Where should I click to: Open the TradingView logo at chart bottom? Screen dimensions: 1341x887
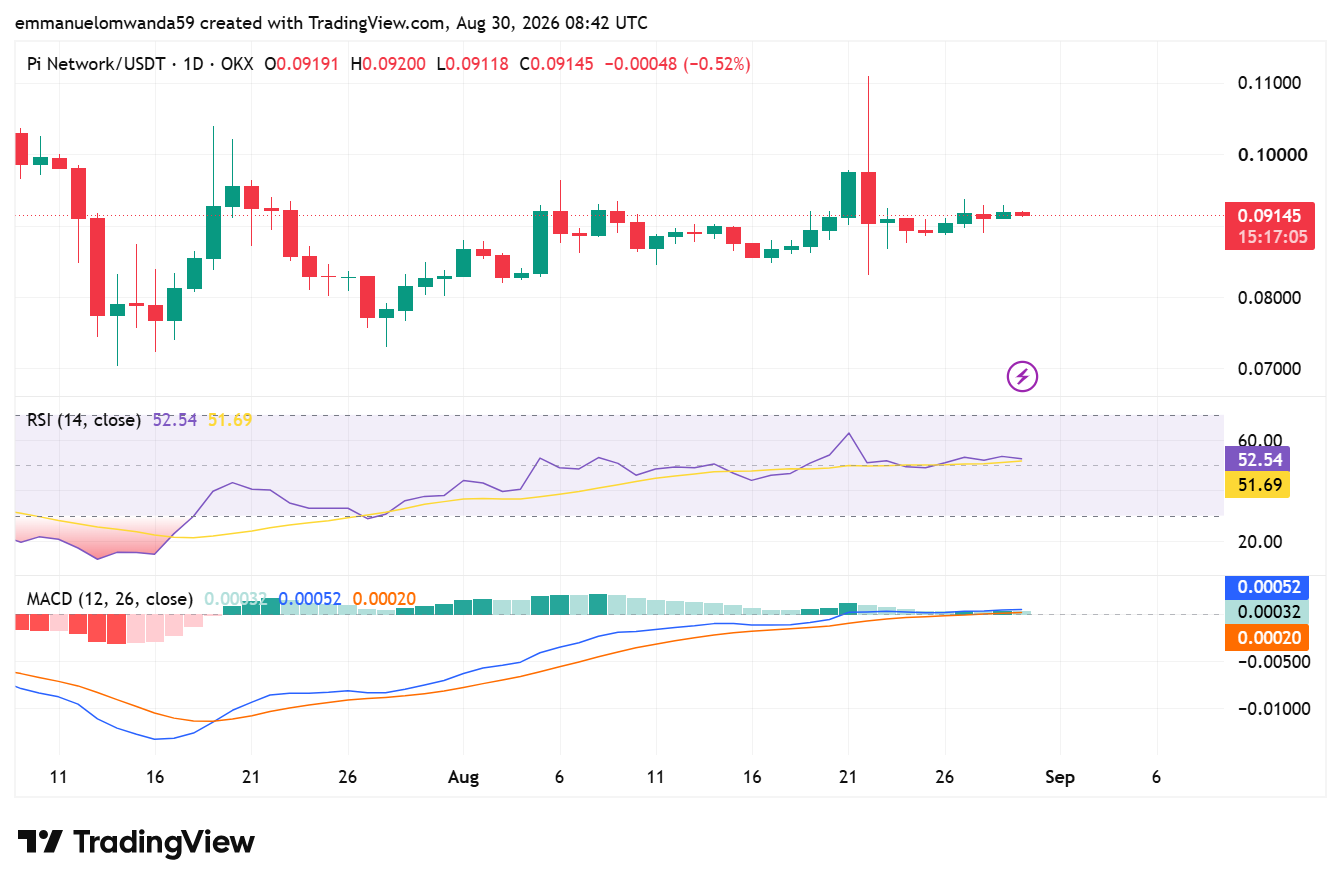point(137,842)
